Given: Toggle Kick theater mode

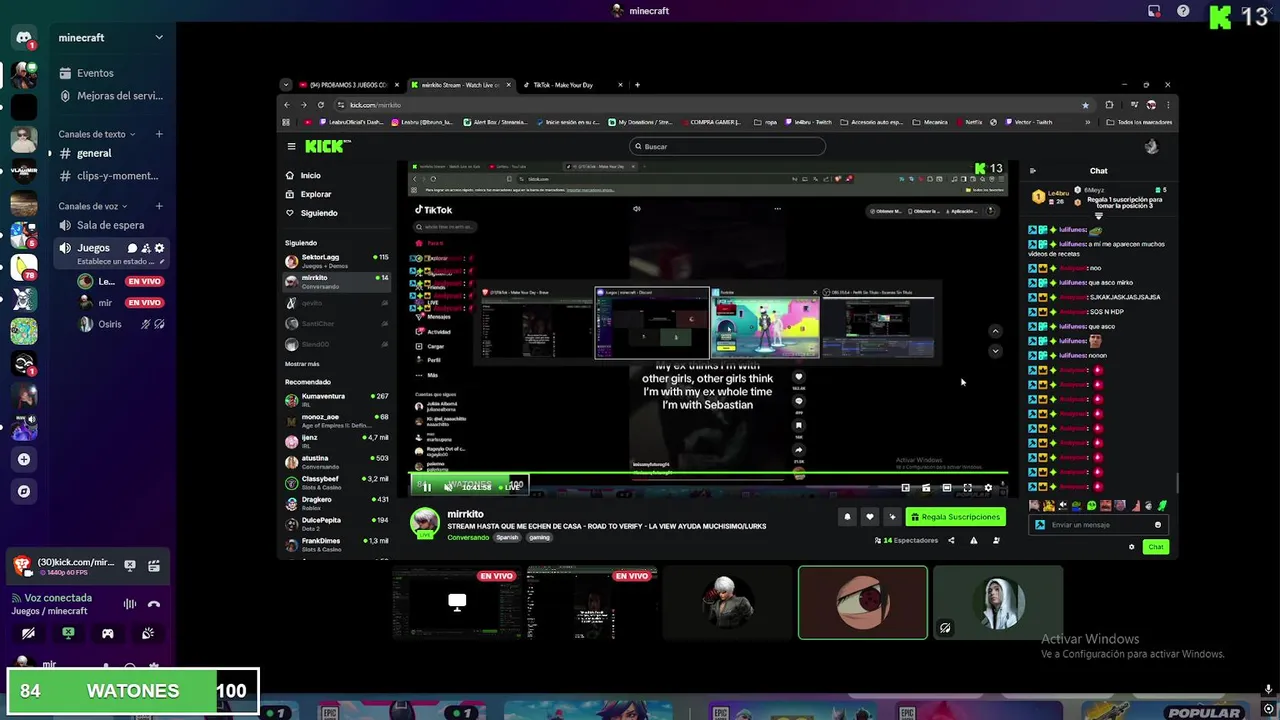Looking at the screenshot, I should pyautogui.click(x=947, y=488).
